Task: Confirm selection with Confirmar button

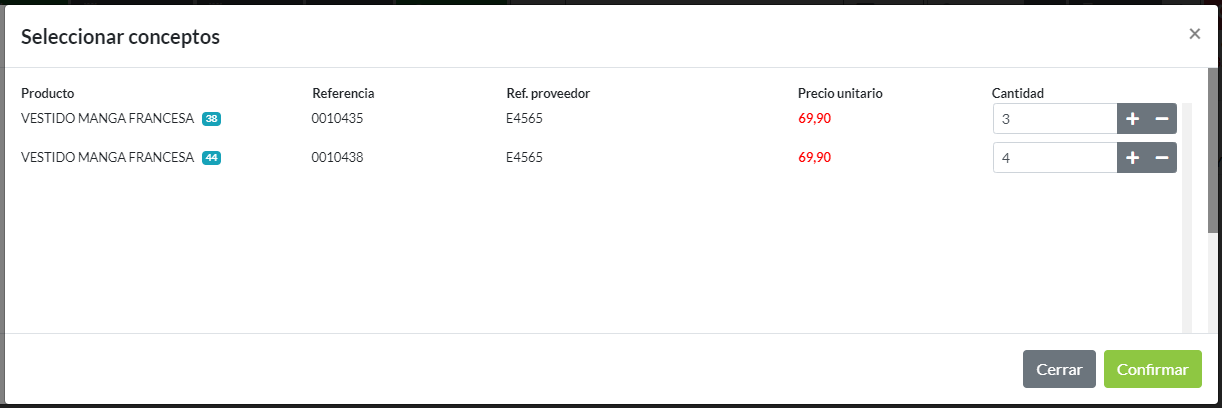Action: [x=1152, y=369]
